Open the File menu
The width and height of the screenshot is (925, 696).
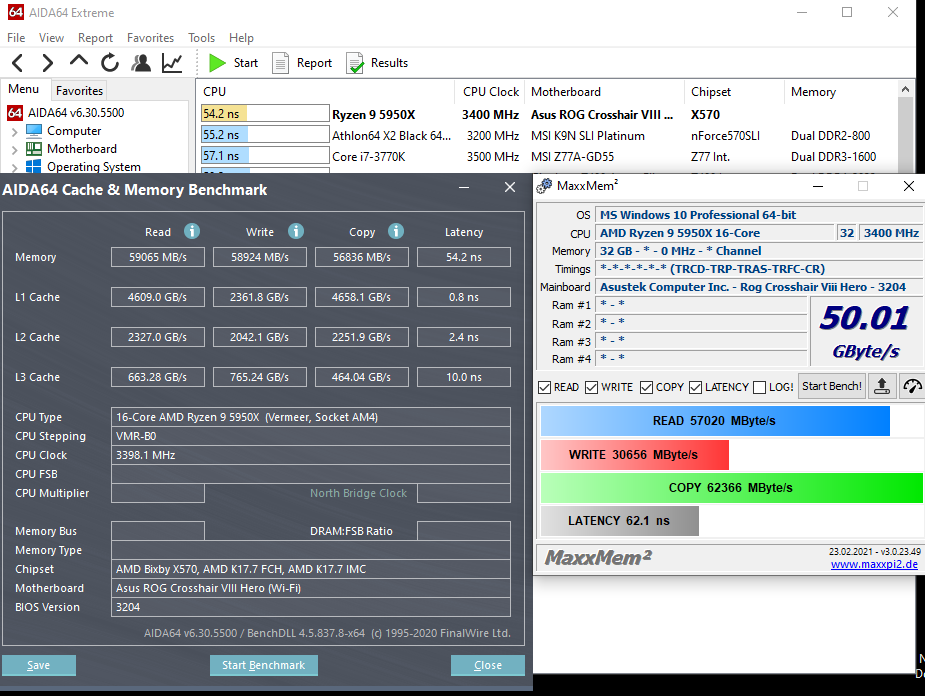[x=16, y=38]
